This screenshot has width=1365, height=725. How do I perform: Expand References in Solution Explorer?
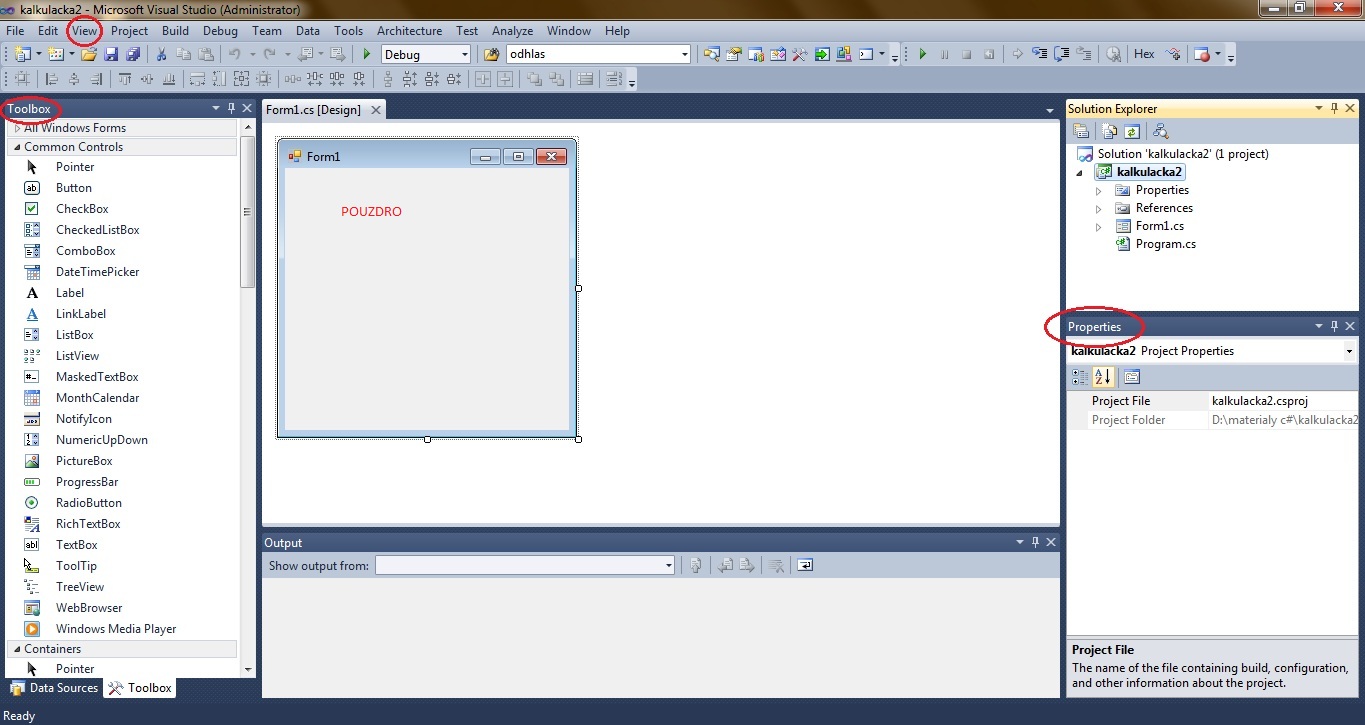click(x=1099, y=208)
